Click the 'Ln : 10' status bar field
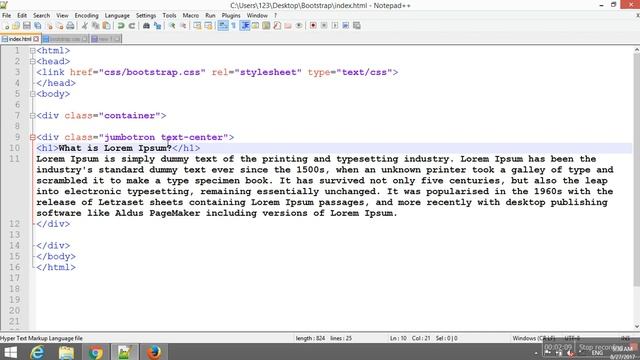Viewport: 640px width, 360px height. coord(398,338)
